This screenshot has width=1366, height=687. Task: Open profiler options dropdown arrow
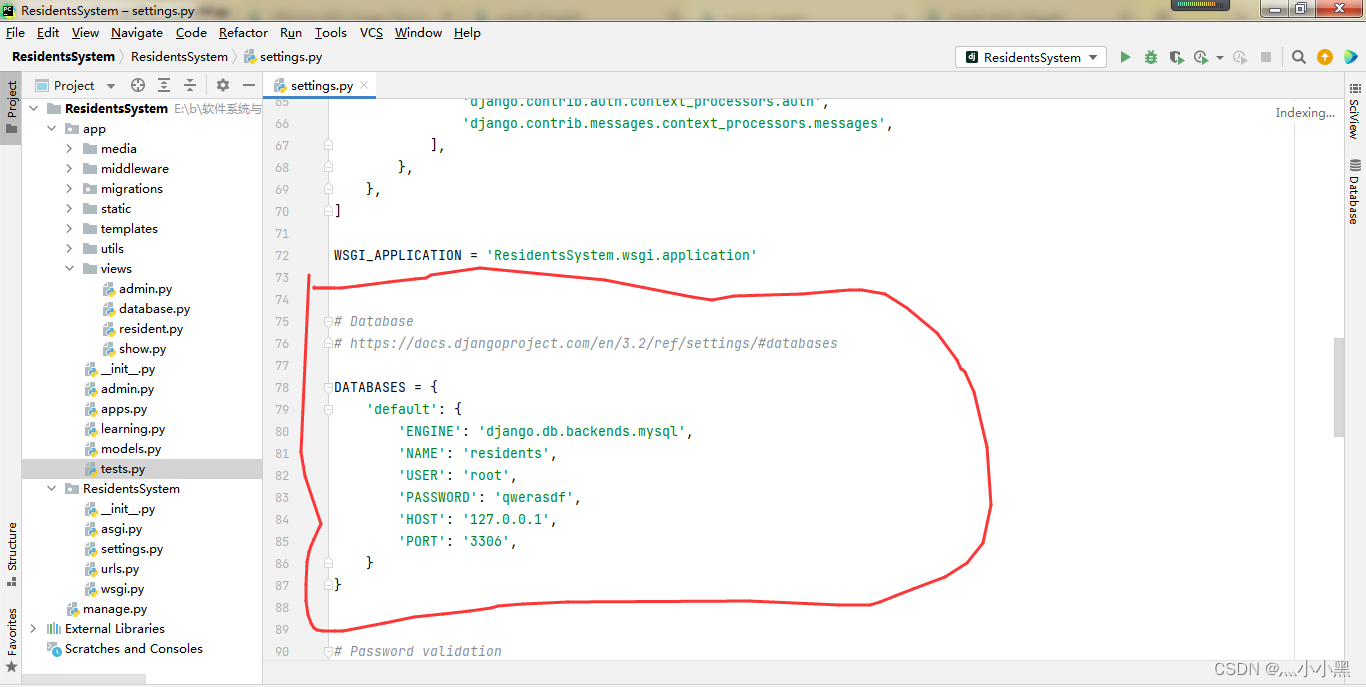1220,58
